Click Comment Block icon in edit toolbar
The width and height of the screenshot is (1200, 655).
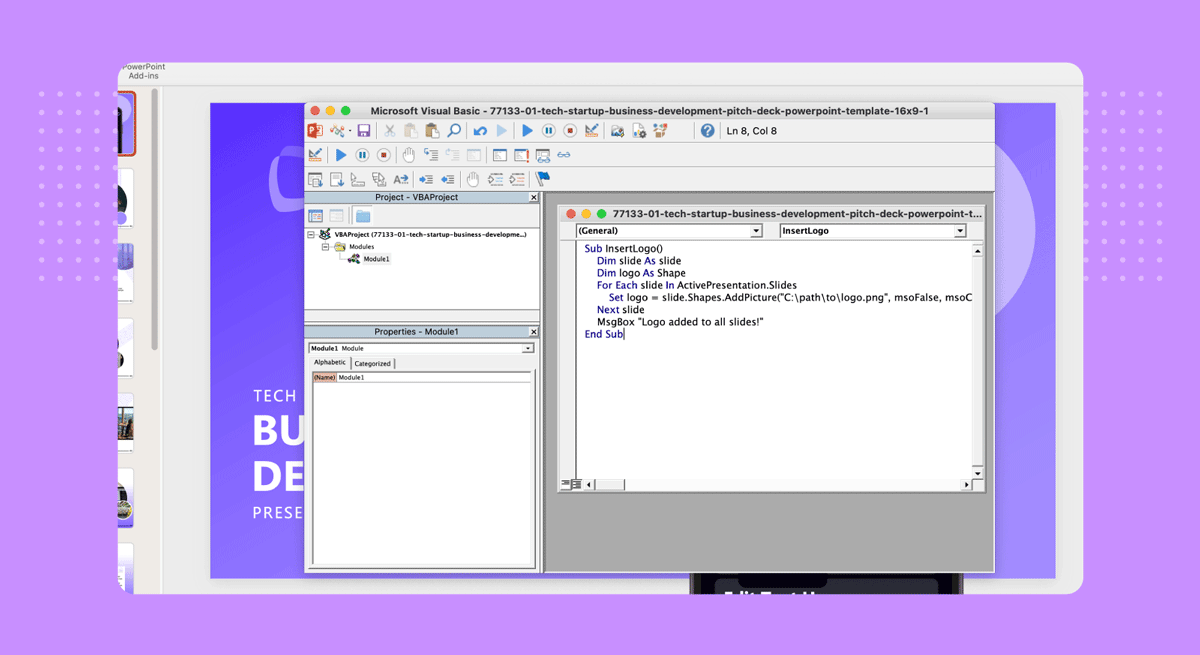click(x=495, y=179)
